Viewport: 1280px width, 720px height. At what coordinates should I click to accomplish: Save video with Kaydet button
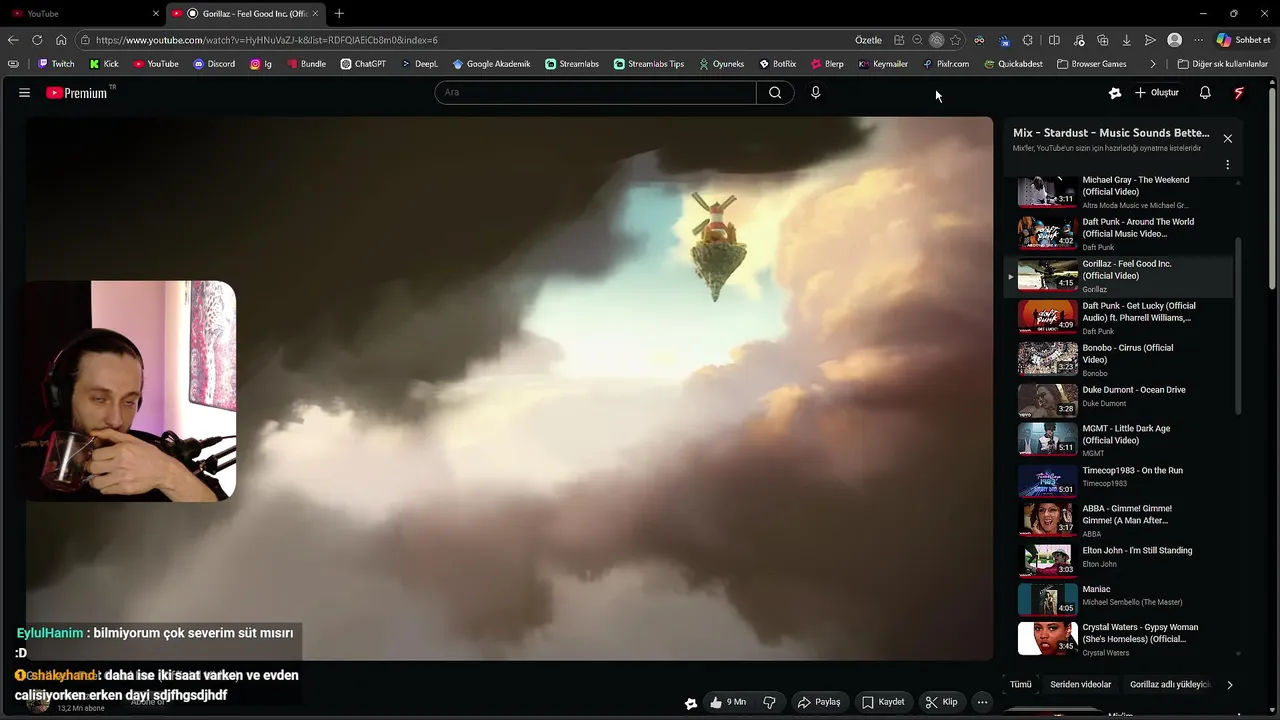tap(883, 702)
